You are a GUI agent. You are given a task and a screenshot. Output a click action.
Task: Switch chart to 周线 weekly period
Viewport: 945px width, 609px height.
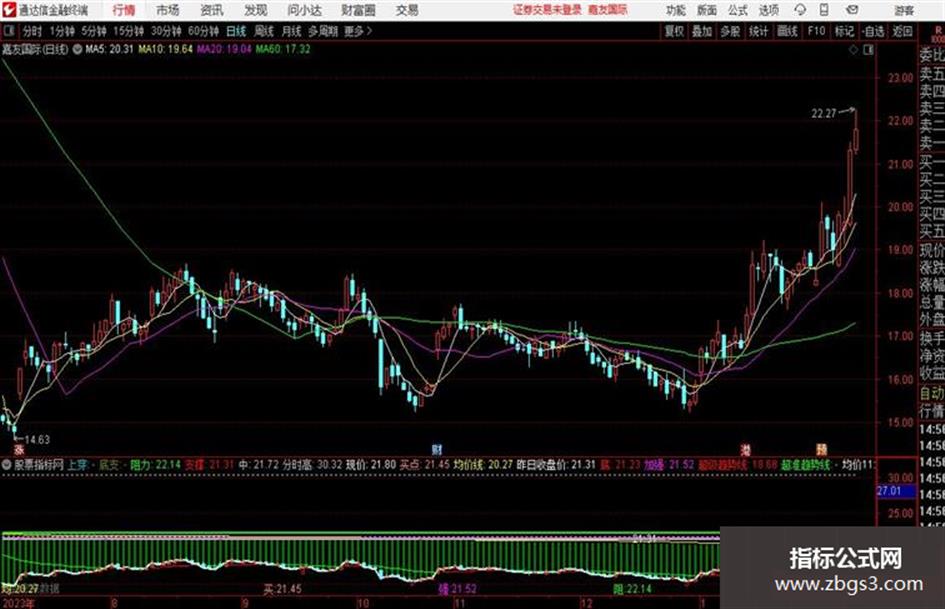pos(263,31)
